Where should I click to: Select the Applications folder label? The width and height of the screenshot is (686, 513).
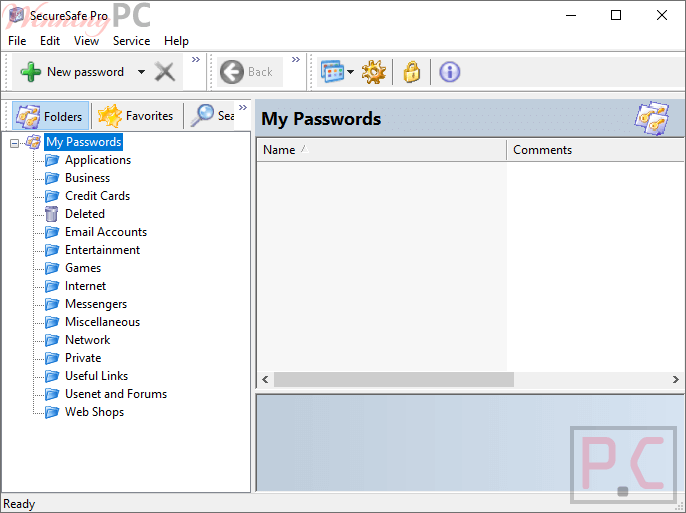[98, 160]
